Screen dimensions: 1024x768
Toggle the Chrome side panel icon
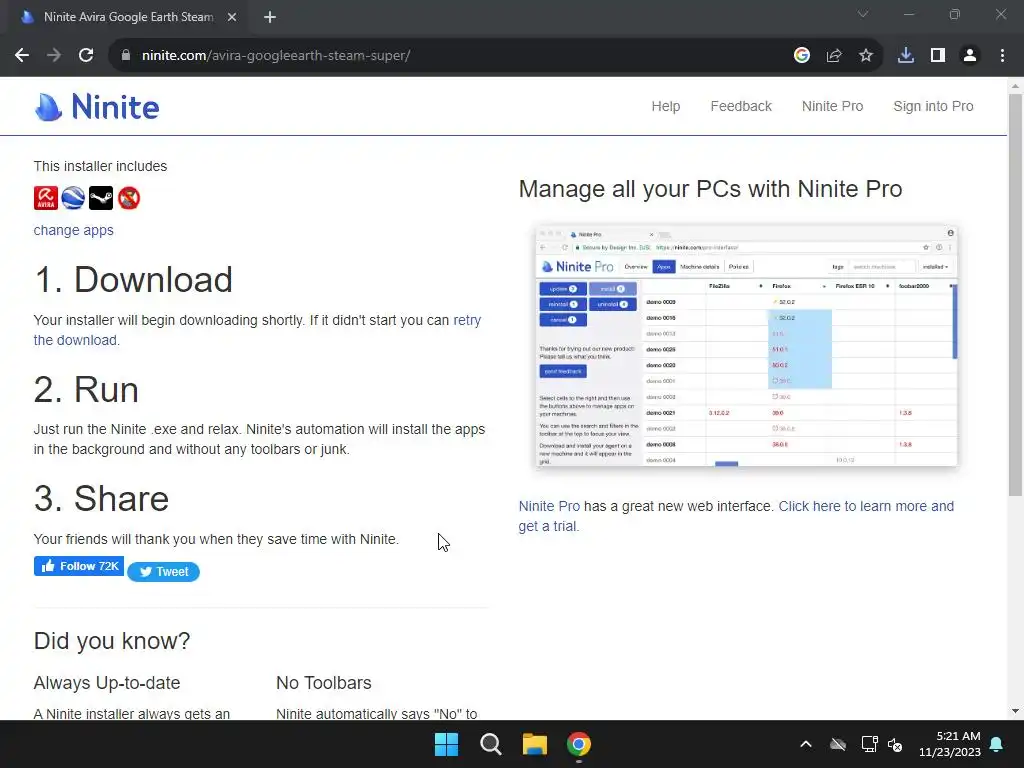click(x=937, y=56)
